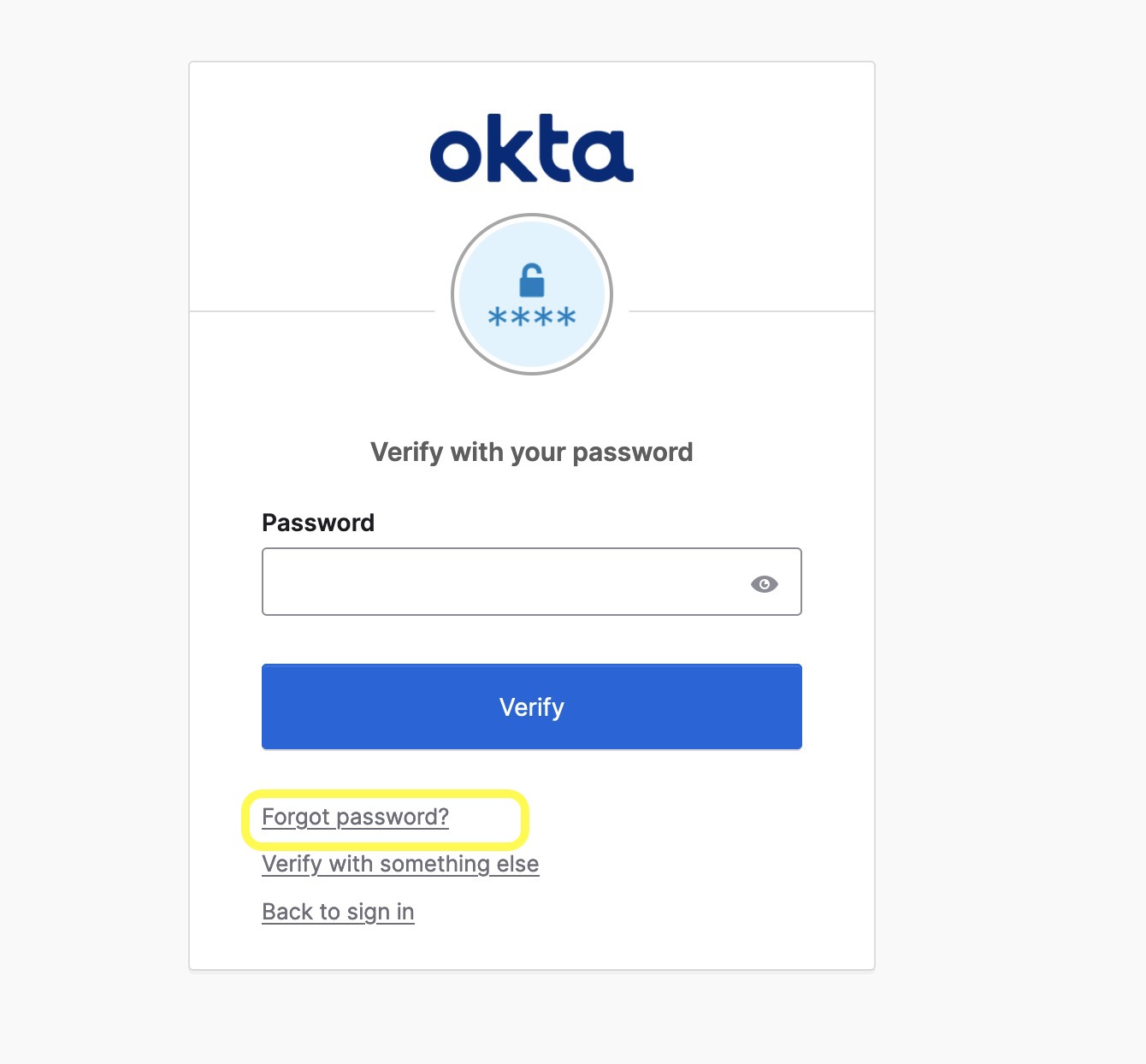Return to the sign-in page link
The height and width of the screenshot is (1064, 1146).
[x=338, y=913]
